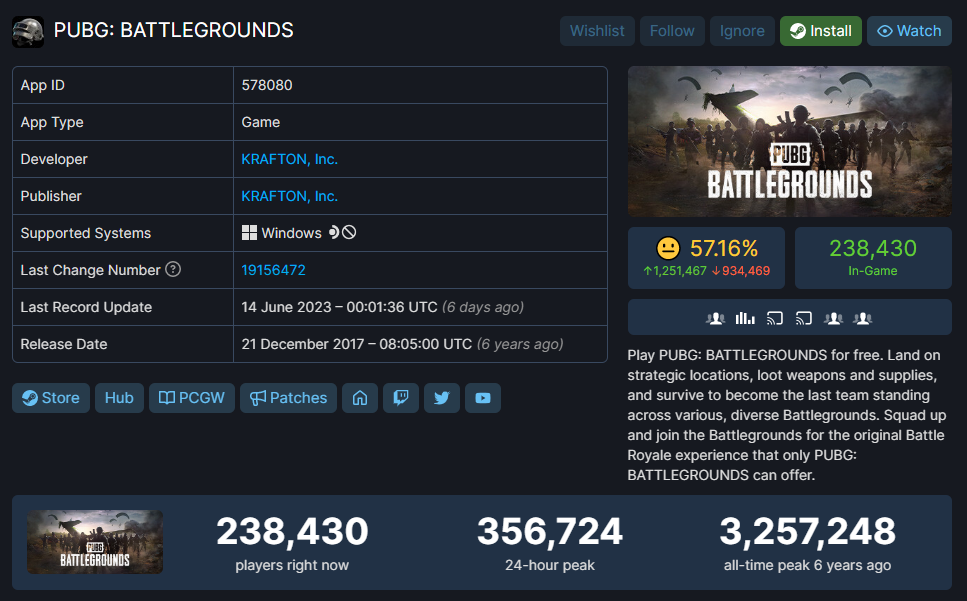This screenshot has width=967, height=601.
Task: Click the Ignore button
Action: [x=742, y=31]
